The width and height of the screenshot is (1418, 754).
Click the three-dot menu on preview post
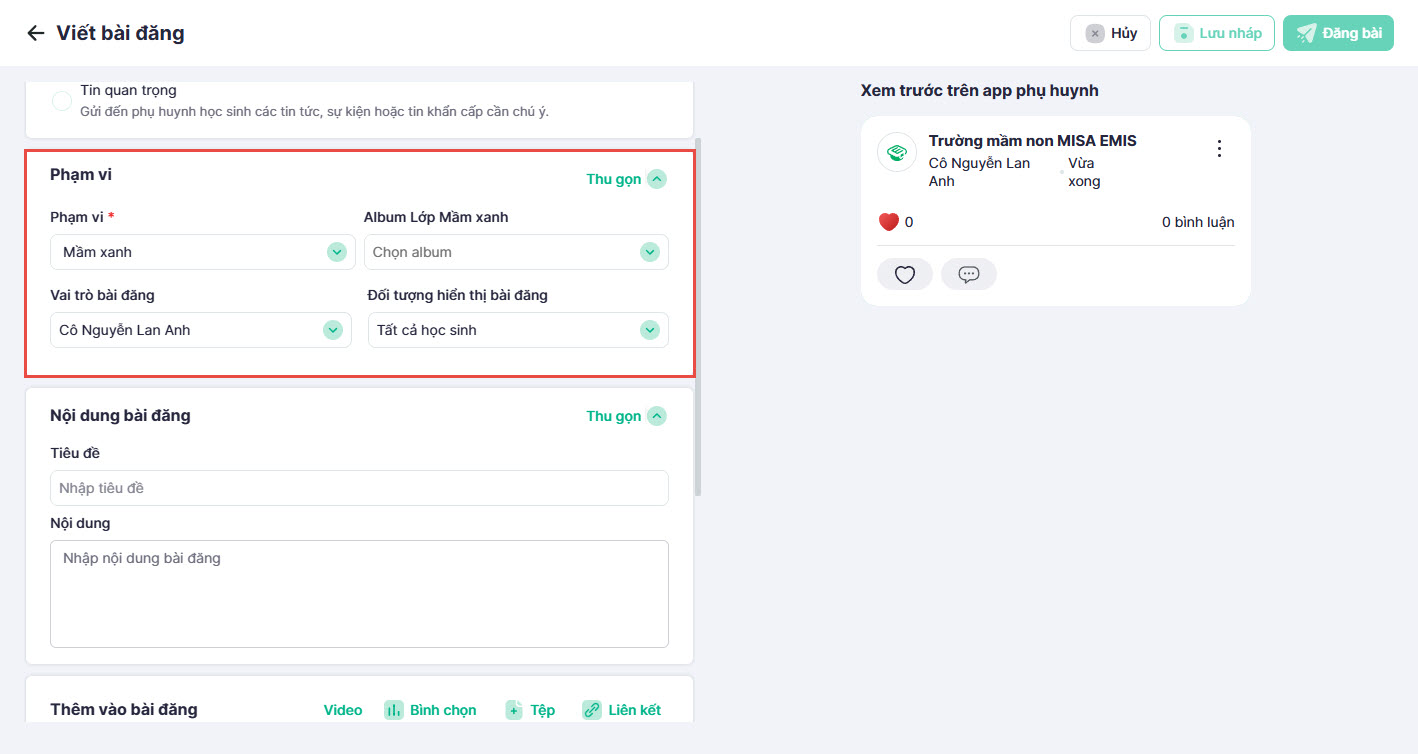1218,149
